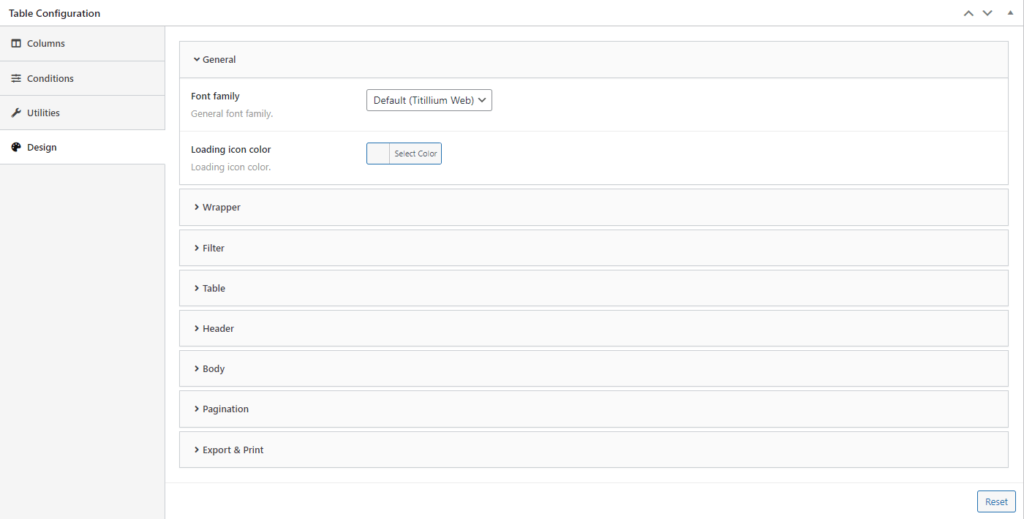Click the move-down arrow in panel header
This screenshot has width=1024, height=519.
click(x=987, y=13)
